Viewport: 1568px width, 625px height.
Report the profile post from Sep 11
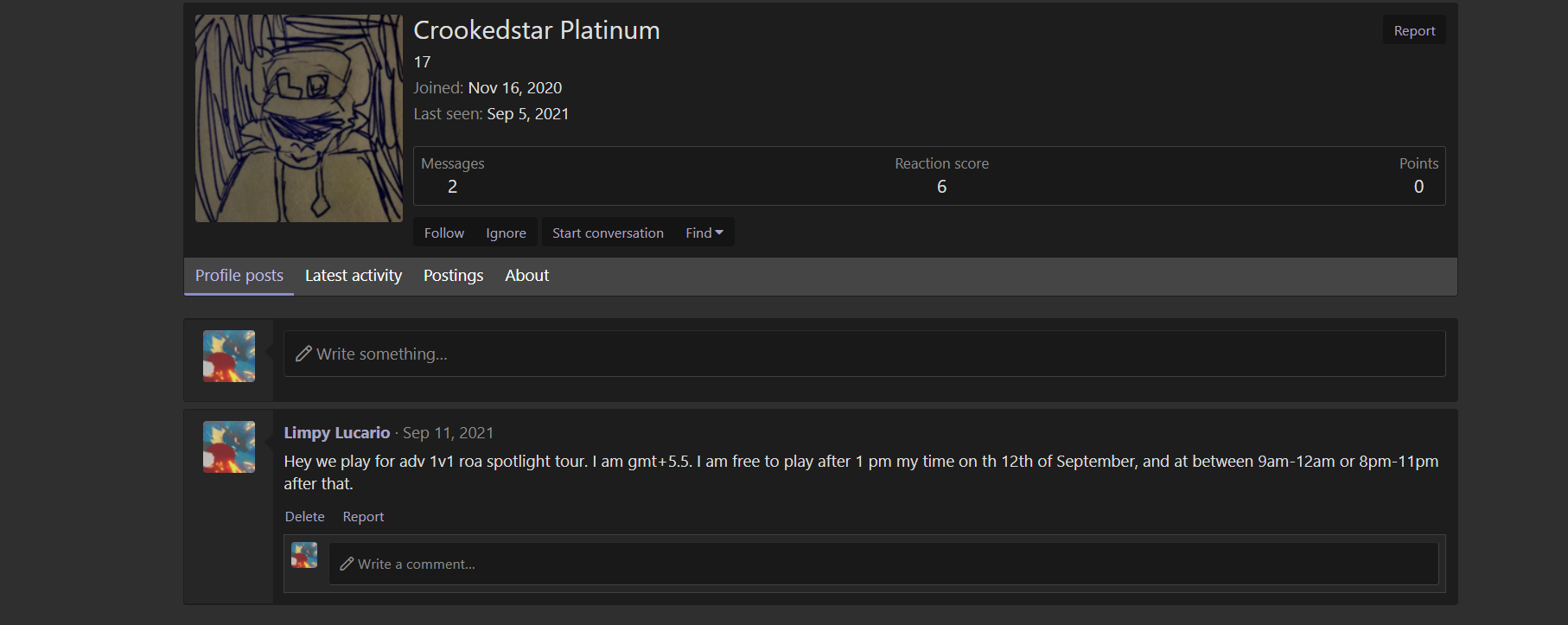pyautogui.click(x=363, y=516)
